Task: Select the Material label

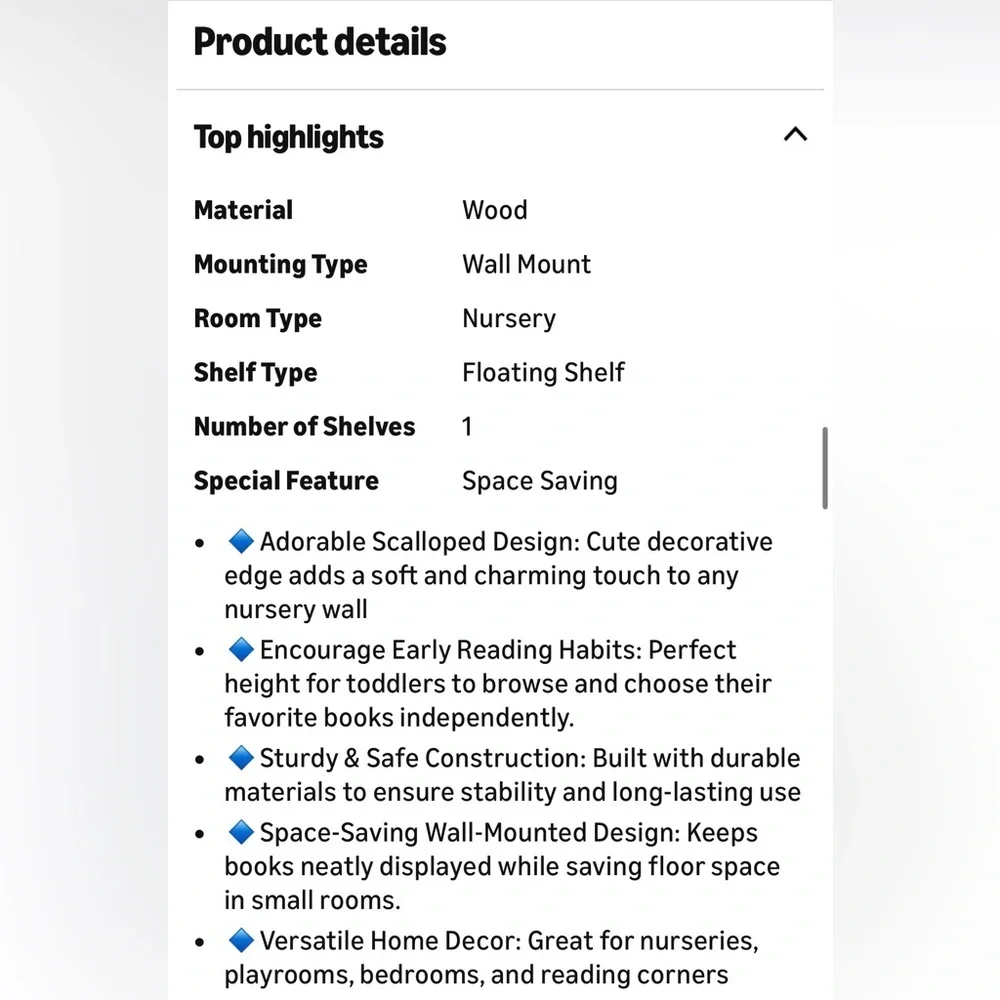Action: pos(243,210)
